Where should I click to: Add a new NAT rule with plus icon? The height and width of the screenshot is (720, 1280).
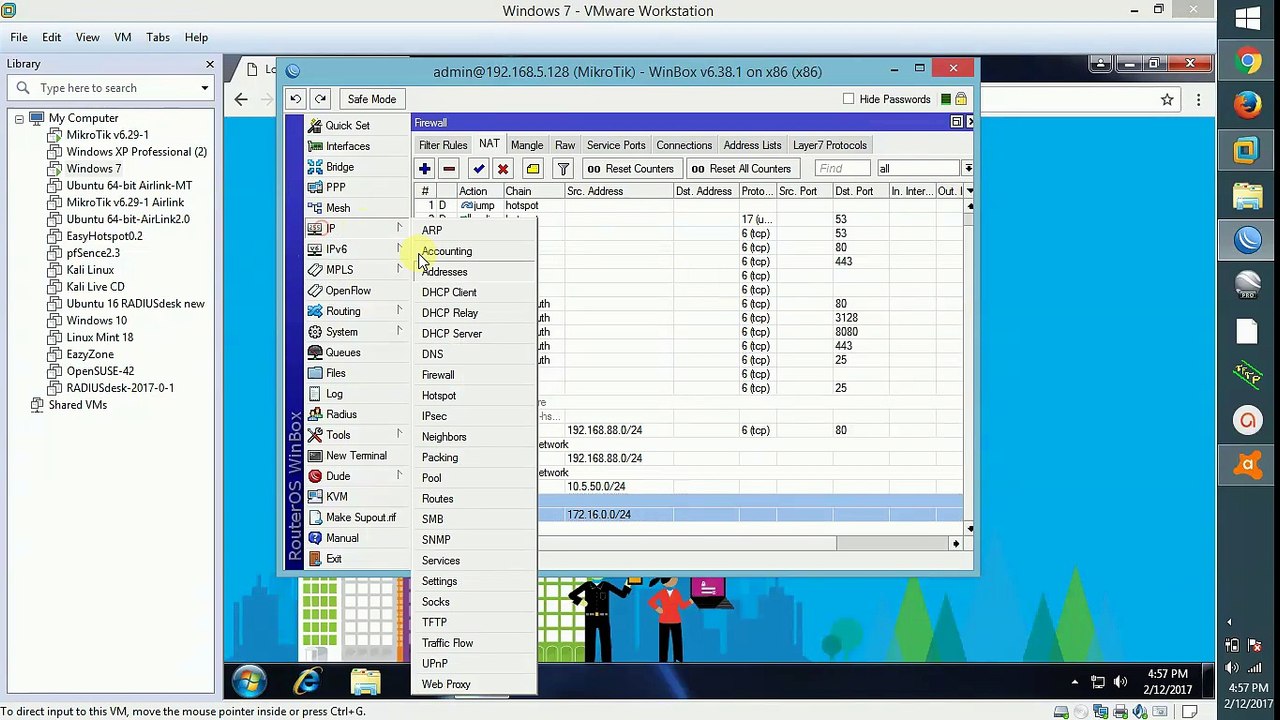coord(425,169)
